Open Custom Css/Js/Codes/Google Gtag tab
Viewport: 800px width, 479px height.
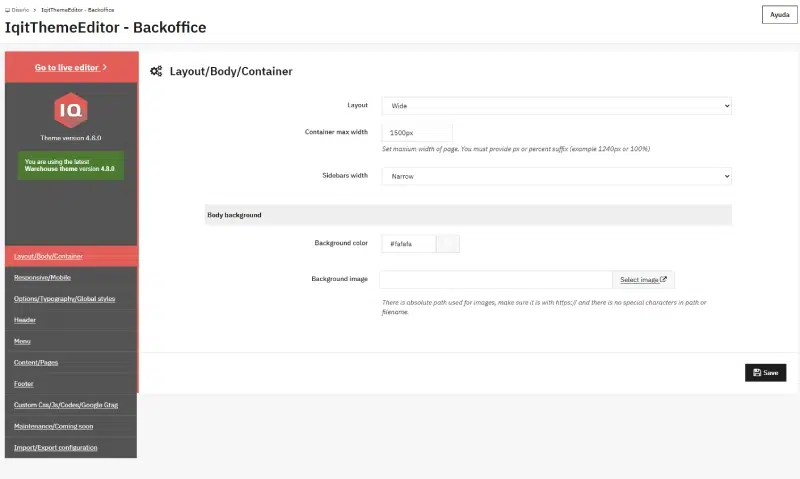[64, 405]
